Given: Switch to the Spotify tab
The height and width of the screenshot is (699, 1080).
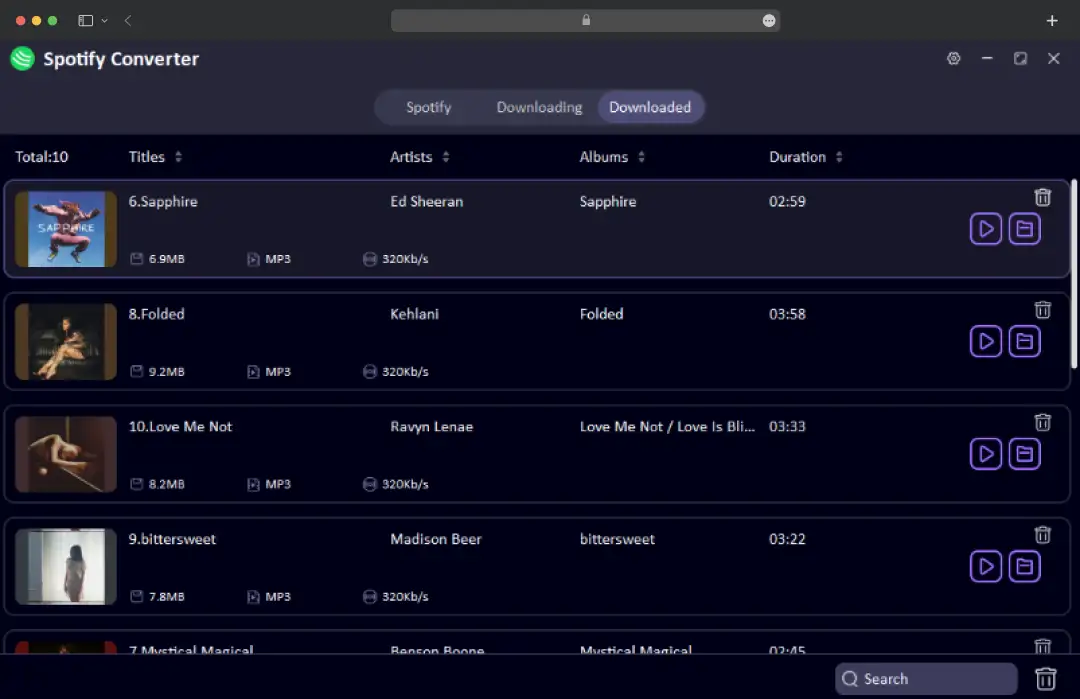Looking at the screenshot, I should pos(428,107).
